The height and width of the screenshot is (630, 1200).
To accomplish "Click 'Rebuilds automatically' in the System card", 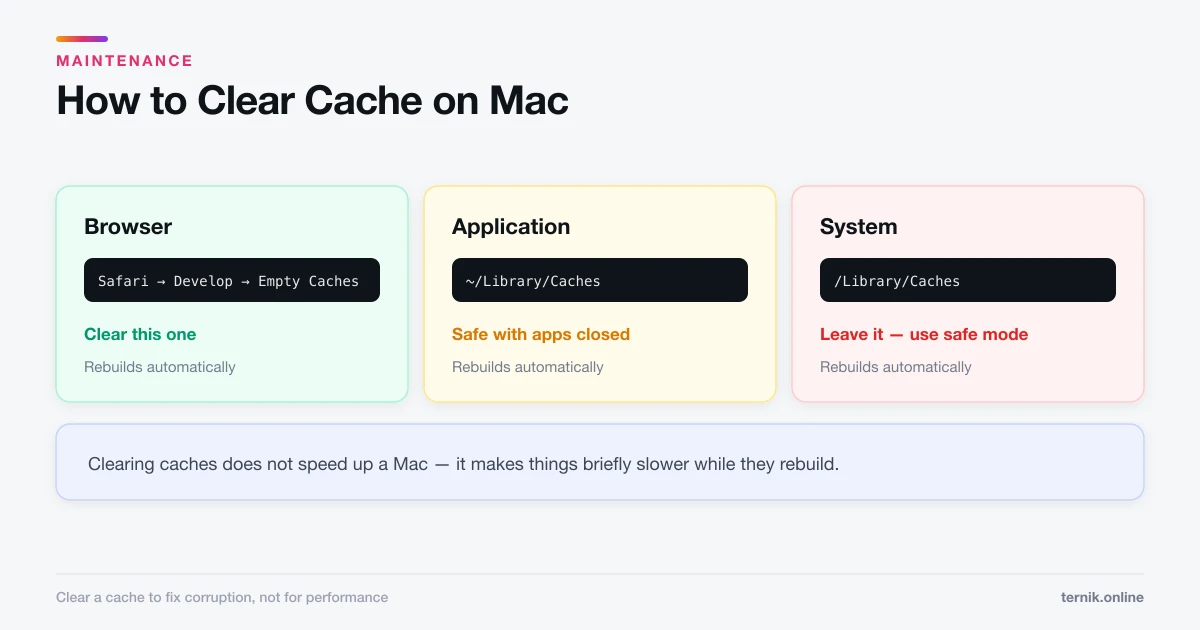I will [896, 367].
